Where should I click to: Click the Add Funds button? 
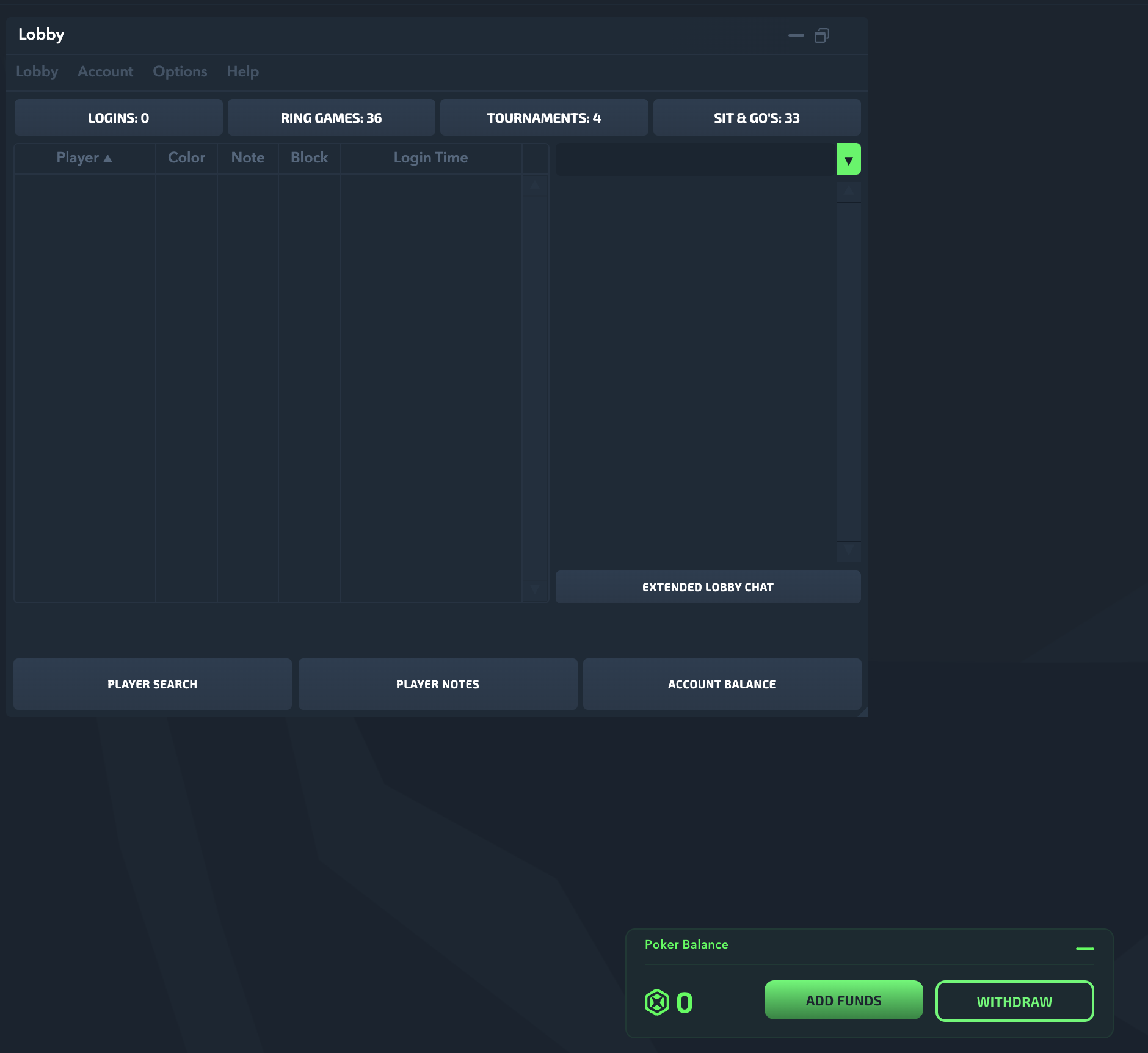(843, 1000)
